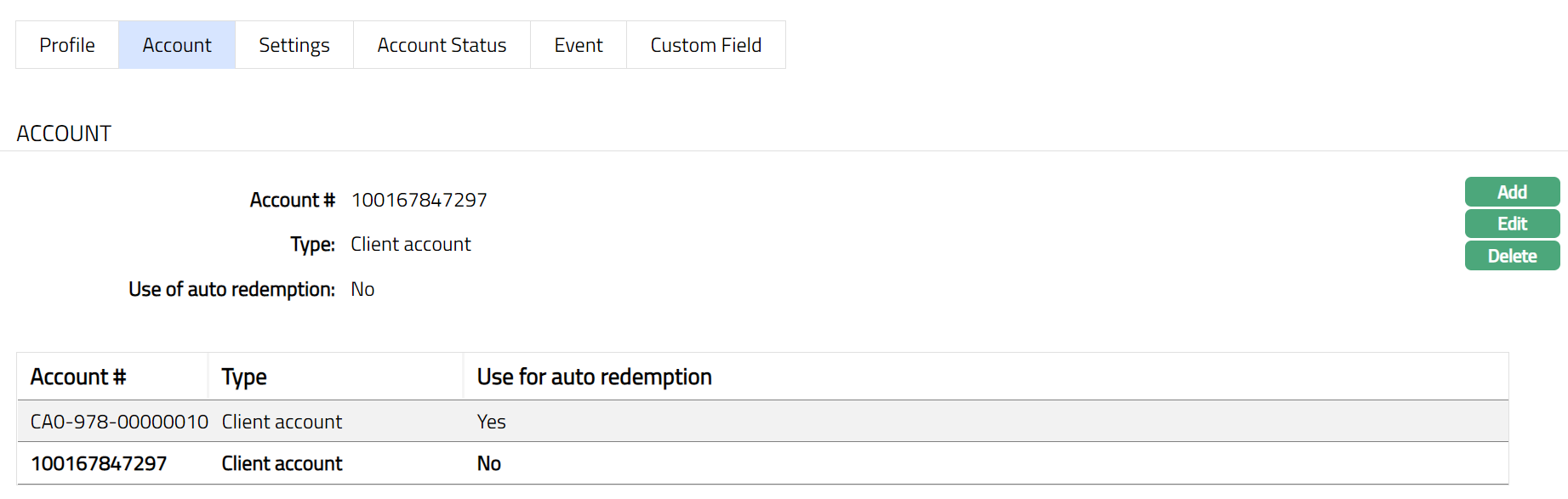Click the bold Client account table cell

point(282,463)
